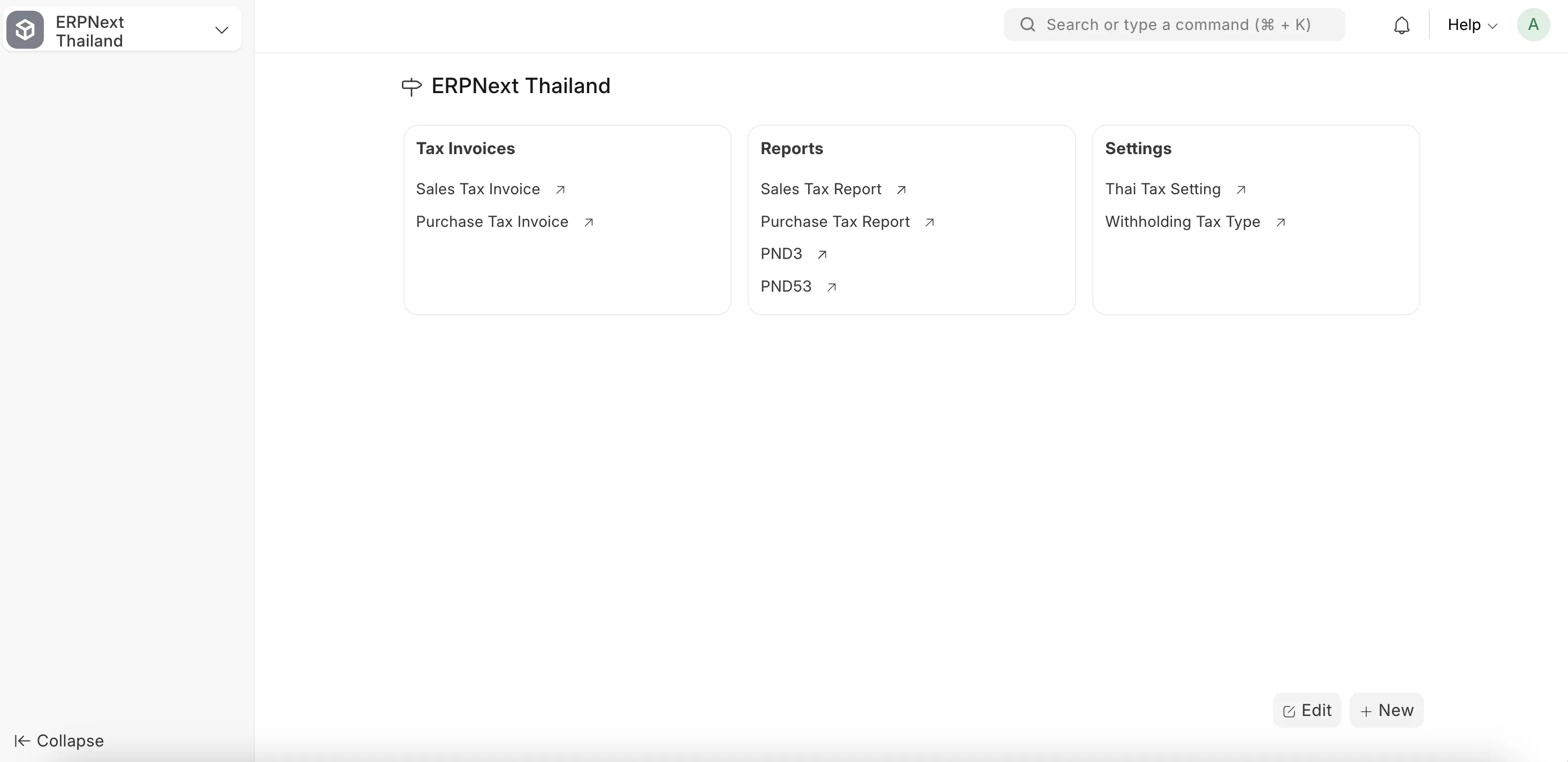Screen dimensions: 1568x762
Task: Click the Settings card heading
Action: (1138, 149)
